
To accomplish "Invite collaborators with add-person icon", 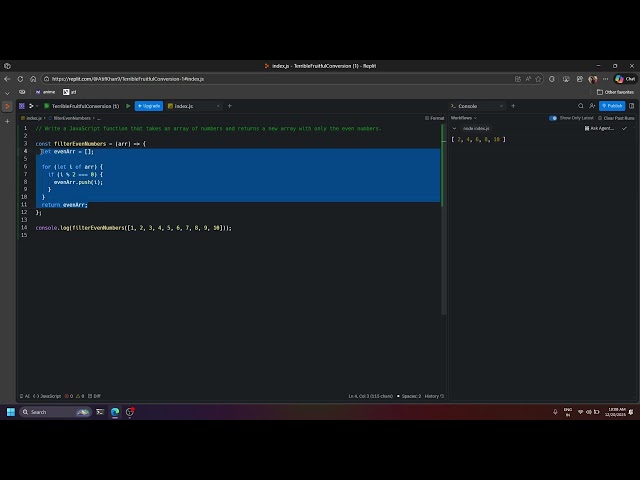I will tap(592, 106).
